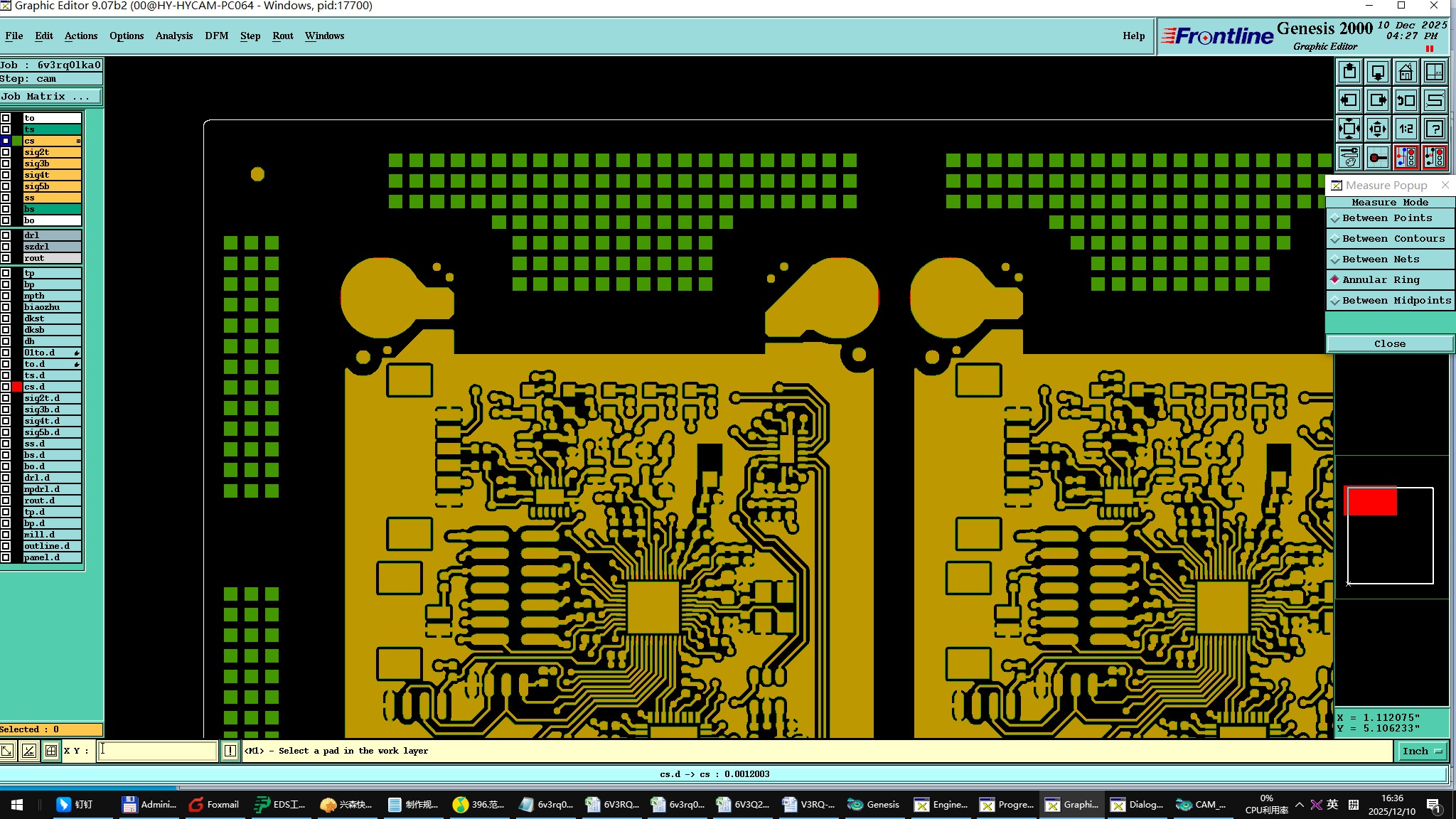
Task: Click the pan left arrow icon
Action: 1349,101
